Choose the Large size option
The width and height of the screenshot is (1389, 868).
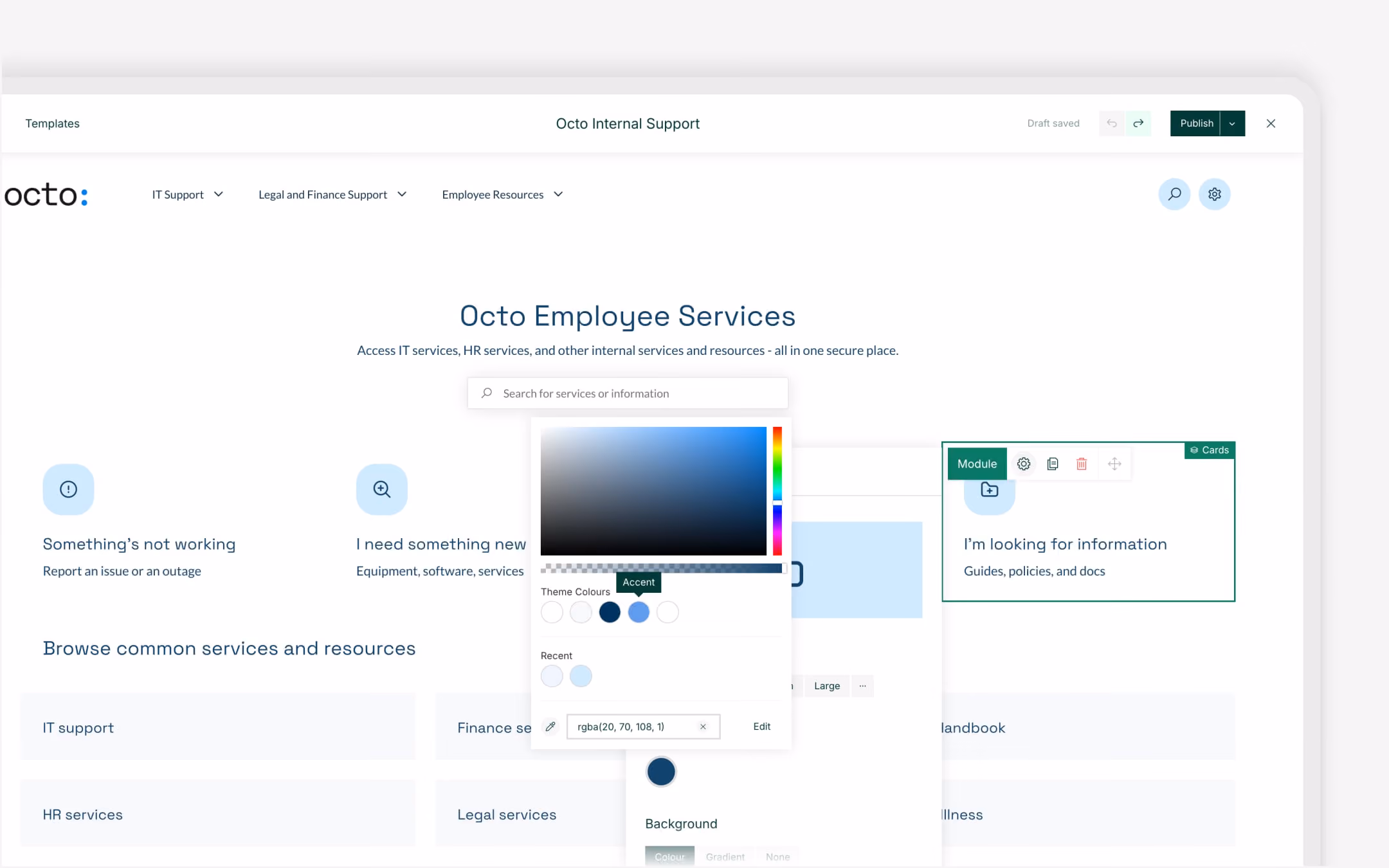(x=827, y=686)
